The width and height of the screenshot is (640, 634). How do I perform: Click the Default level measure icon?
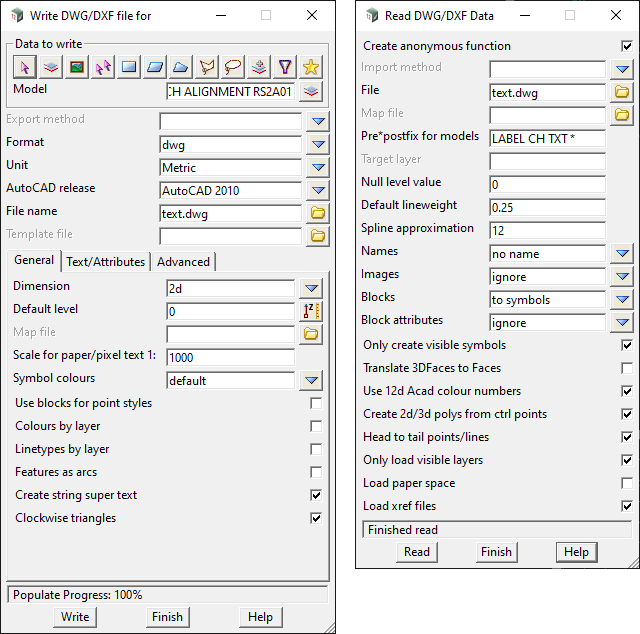[x=311, y=310]
